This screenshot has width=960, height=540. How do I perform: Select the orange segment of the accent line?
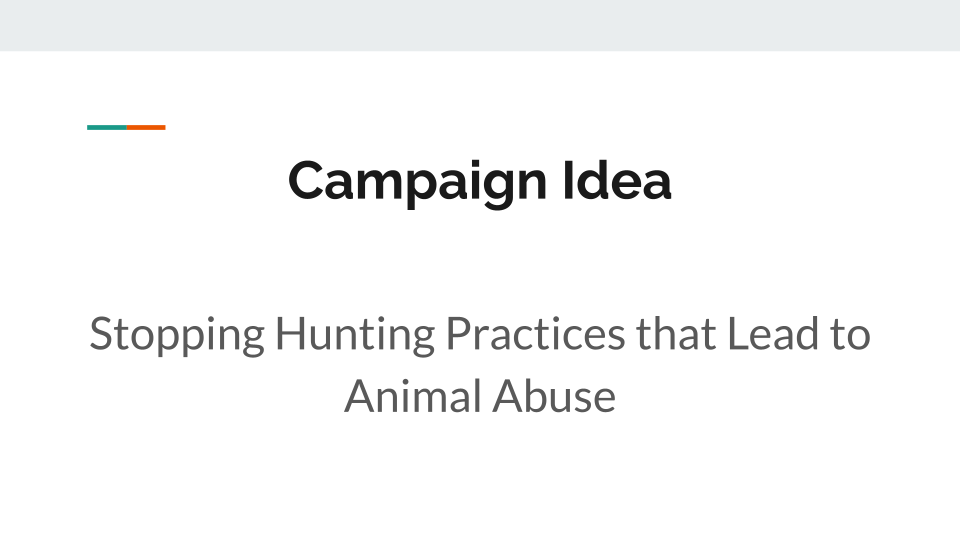coord(146,127)
